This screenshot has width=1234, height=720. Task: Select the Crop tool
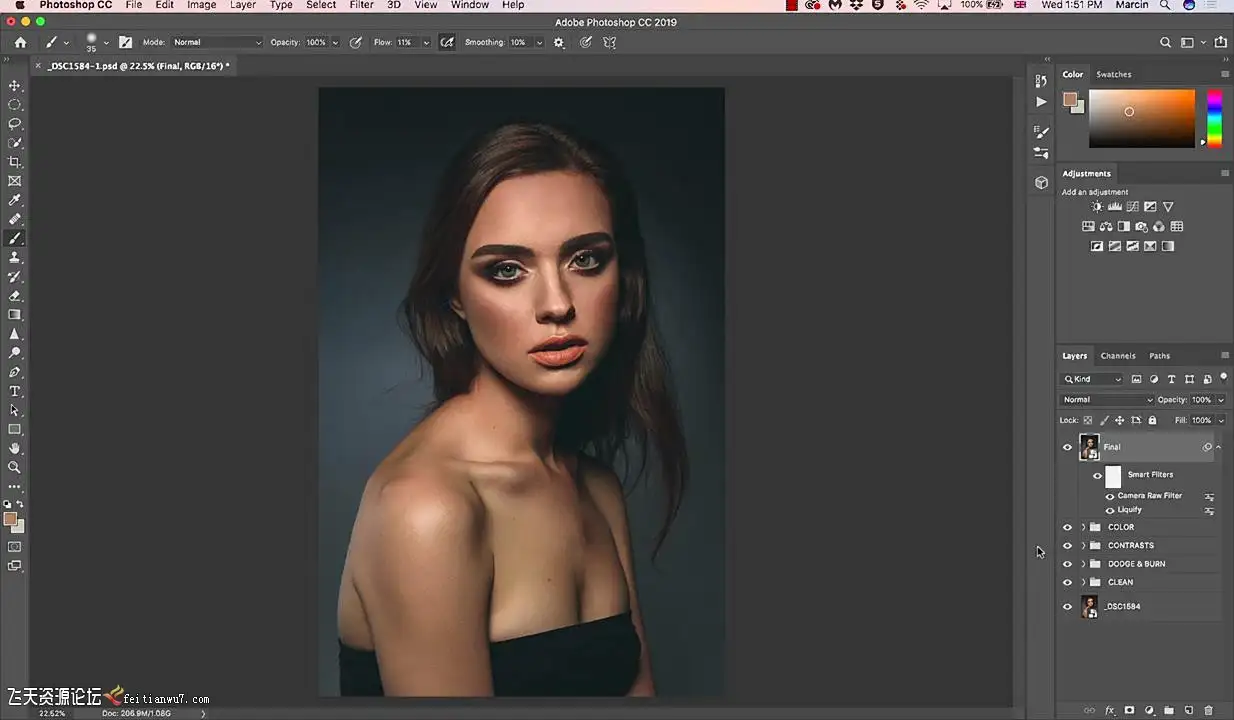tap(15, 162)
